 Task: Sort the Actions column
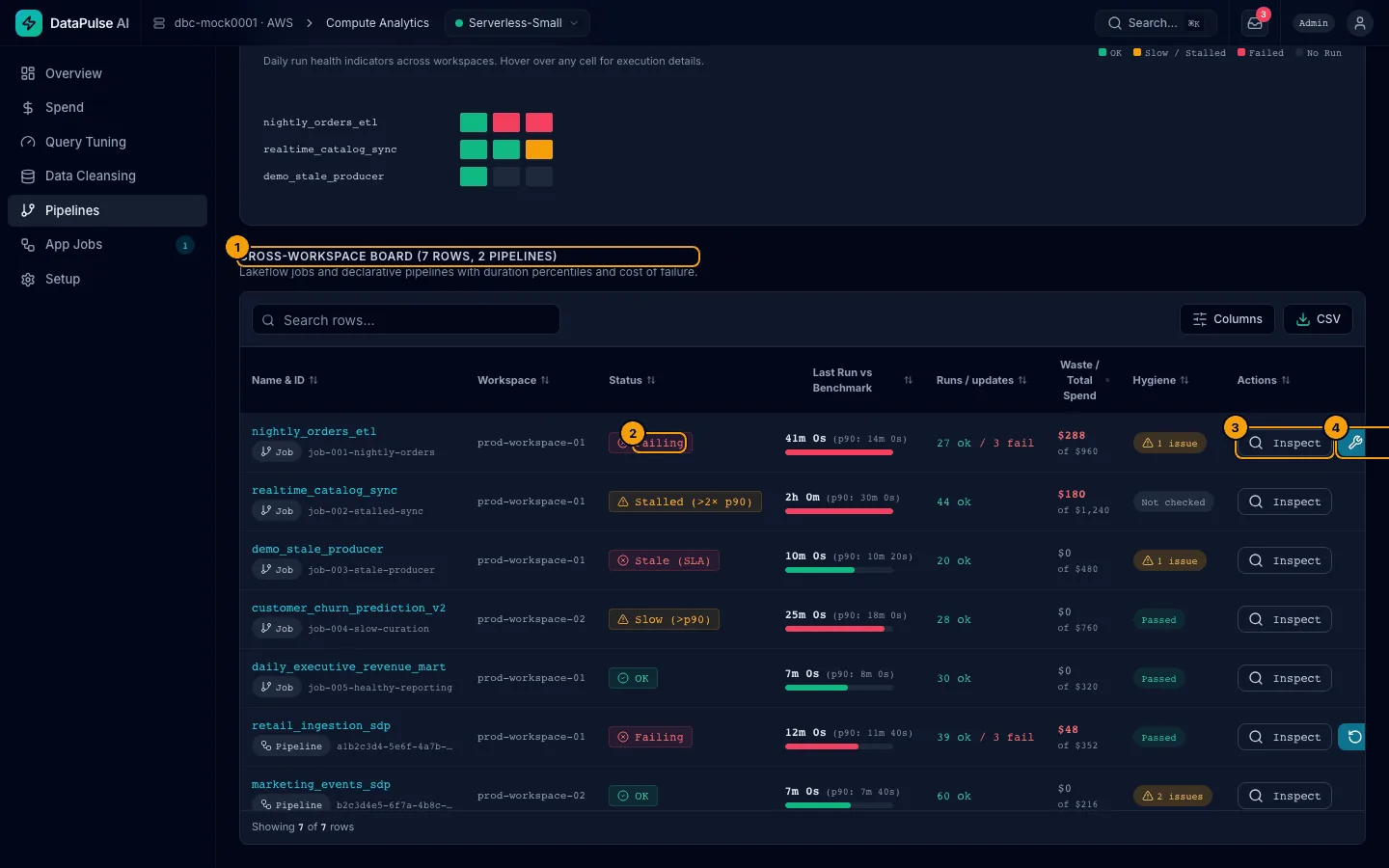(1286, 380)
